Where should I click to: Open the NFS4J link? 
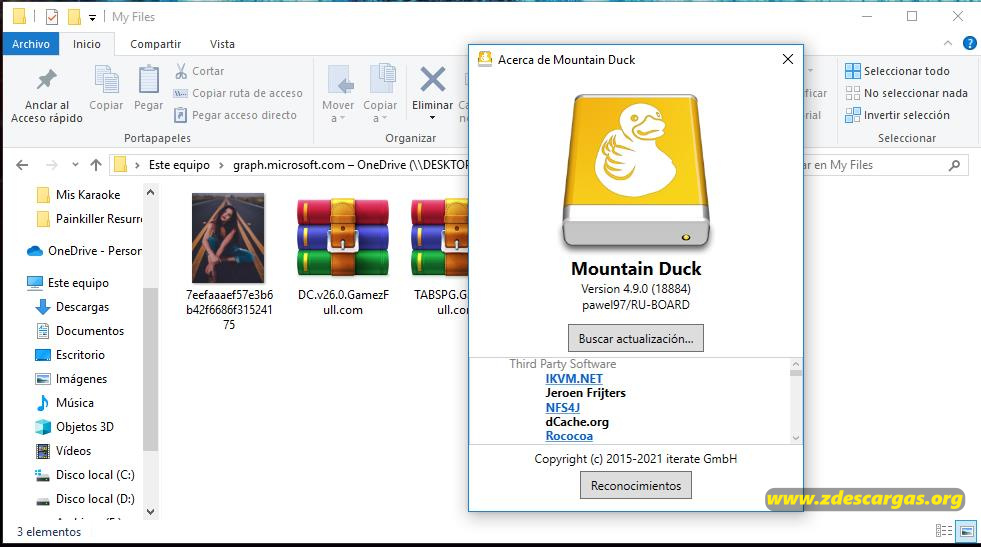[562, 407]
